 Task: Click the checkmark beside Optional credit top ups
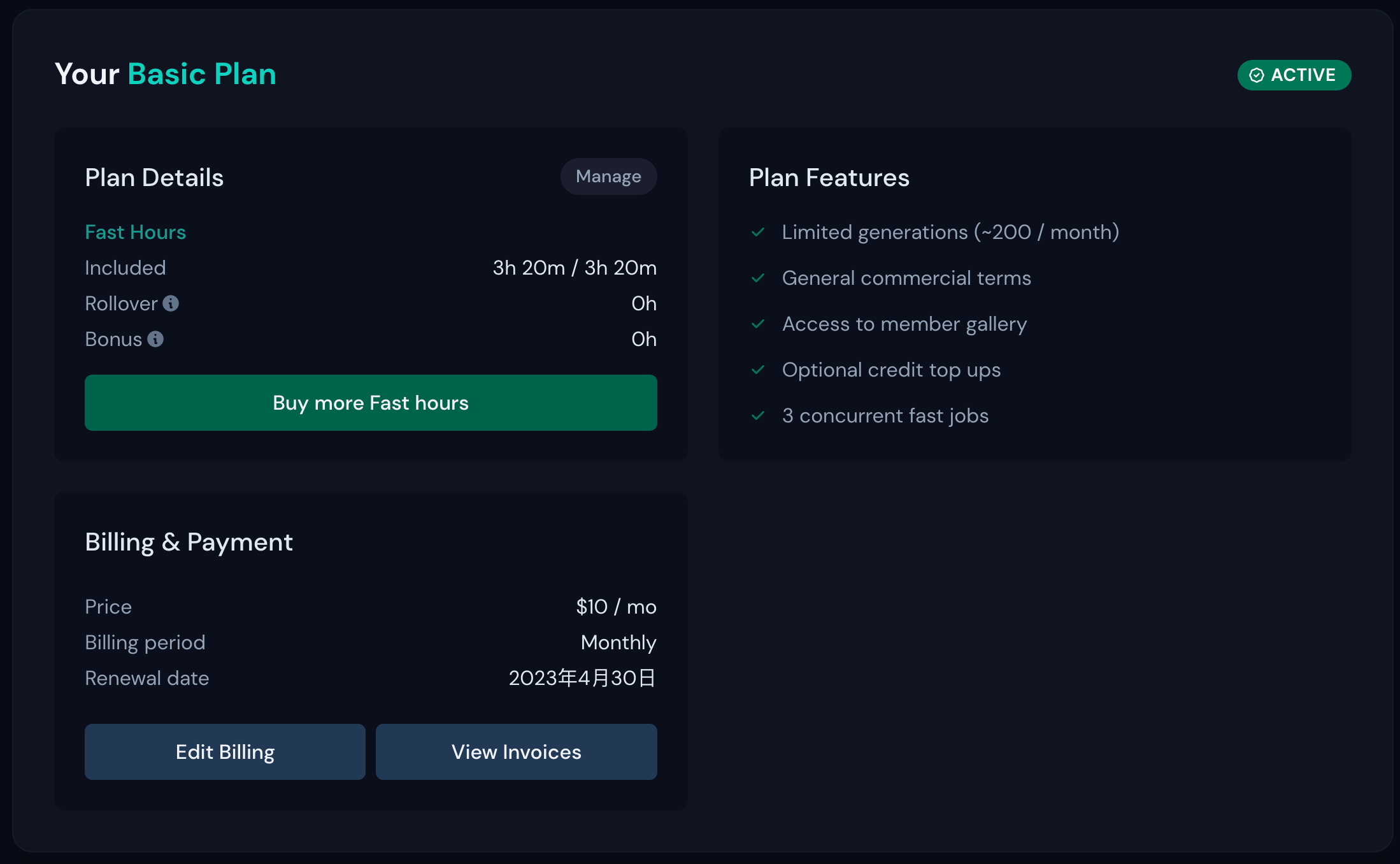pos(758,370)
